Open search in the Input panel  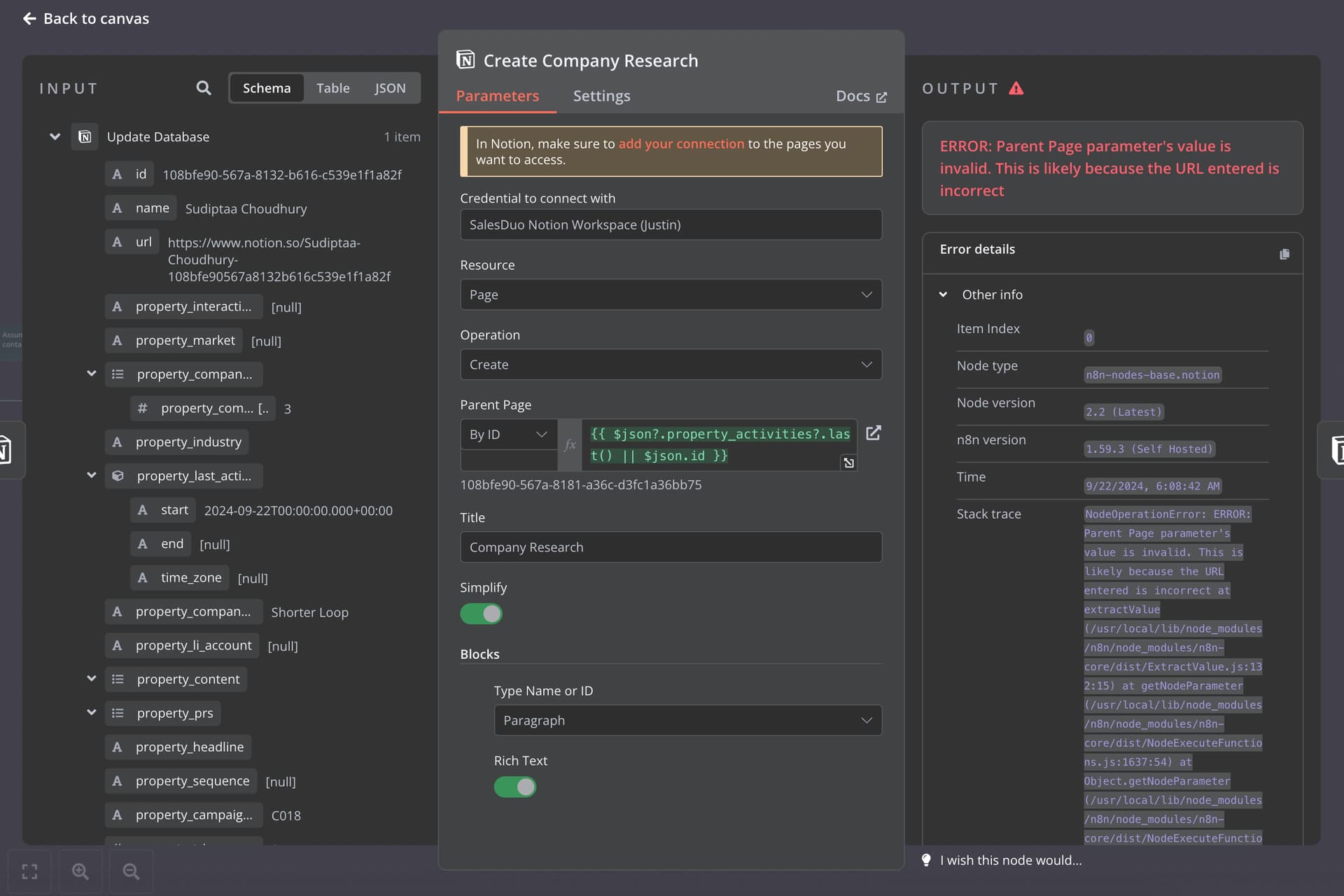[203, 88]
